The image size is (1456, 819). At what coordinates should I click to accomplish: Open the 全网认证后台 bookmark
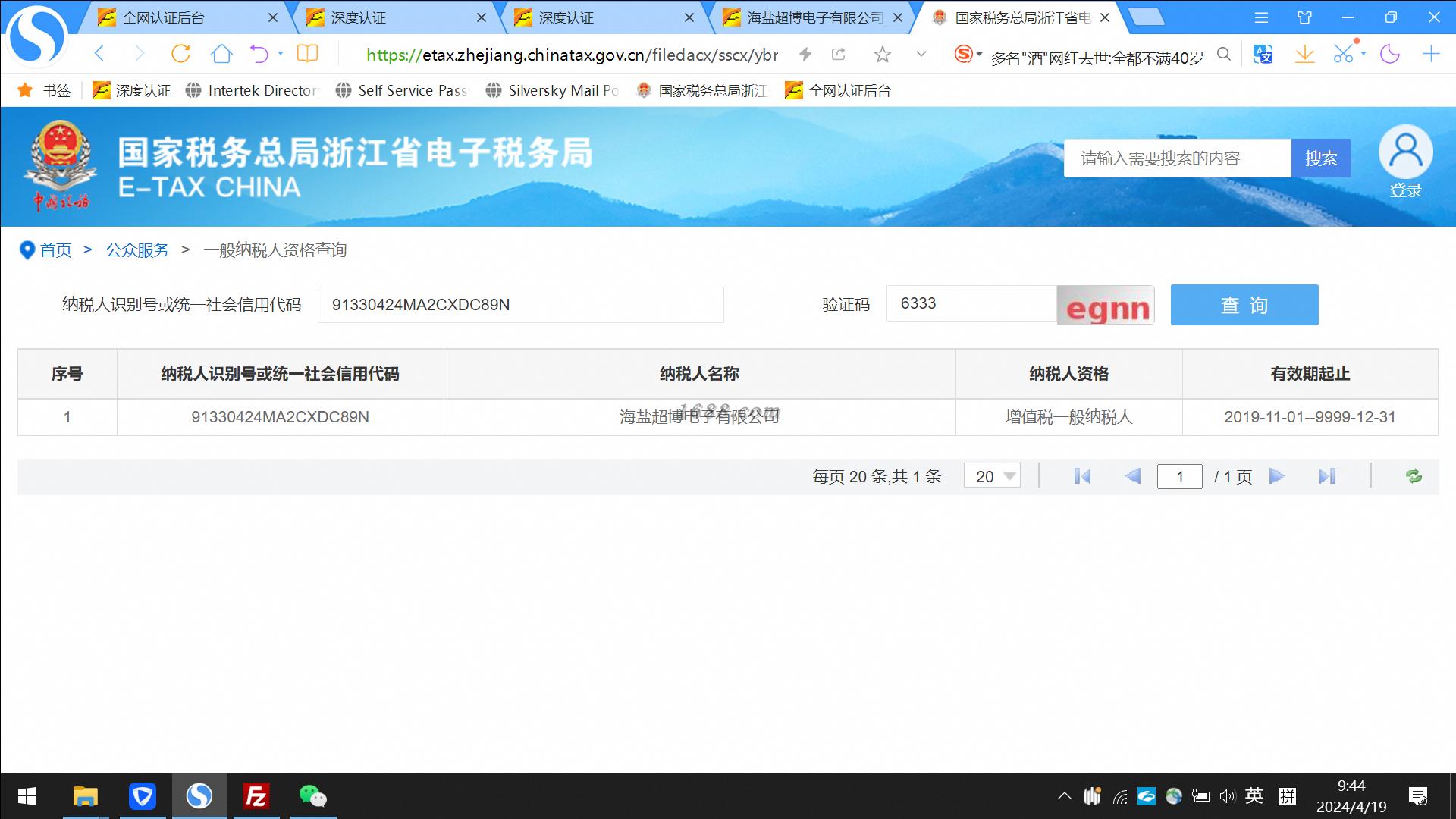[x=838, y=91]
